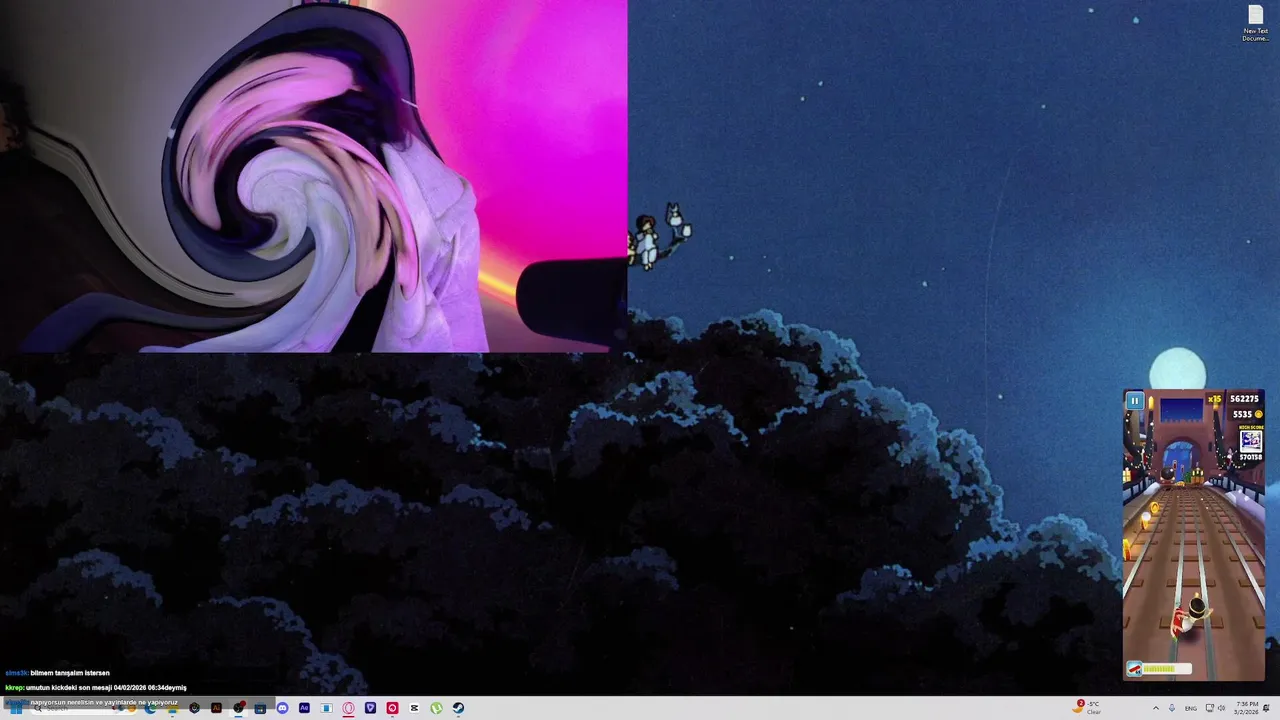
Task: Open CapCut from the taskbar
Action: pos(414,708)
